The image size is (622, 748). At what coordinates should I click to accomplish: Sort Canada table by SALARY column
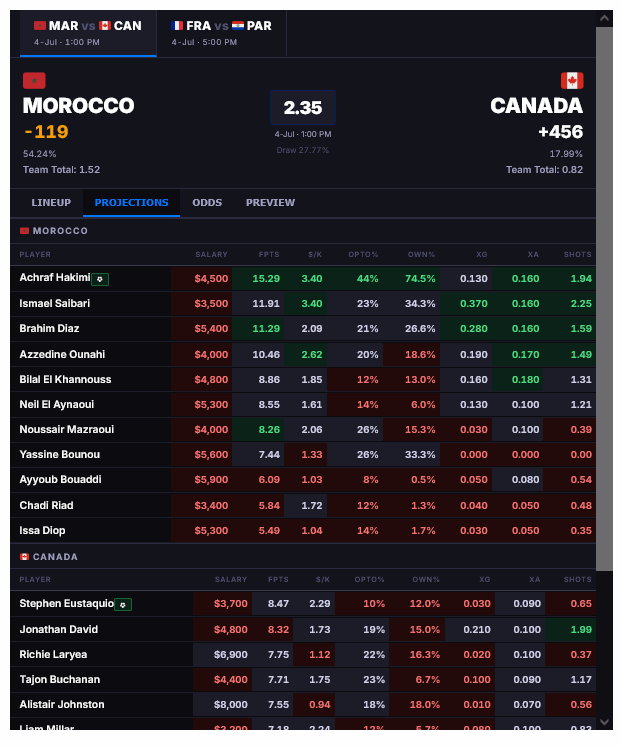(x=231, y=580)
